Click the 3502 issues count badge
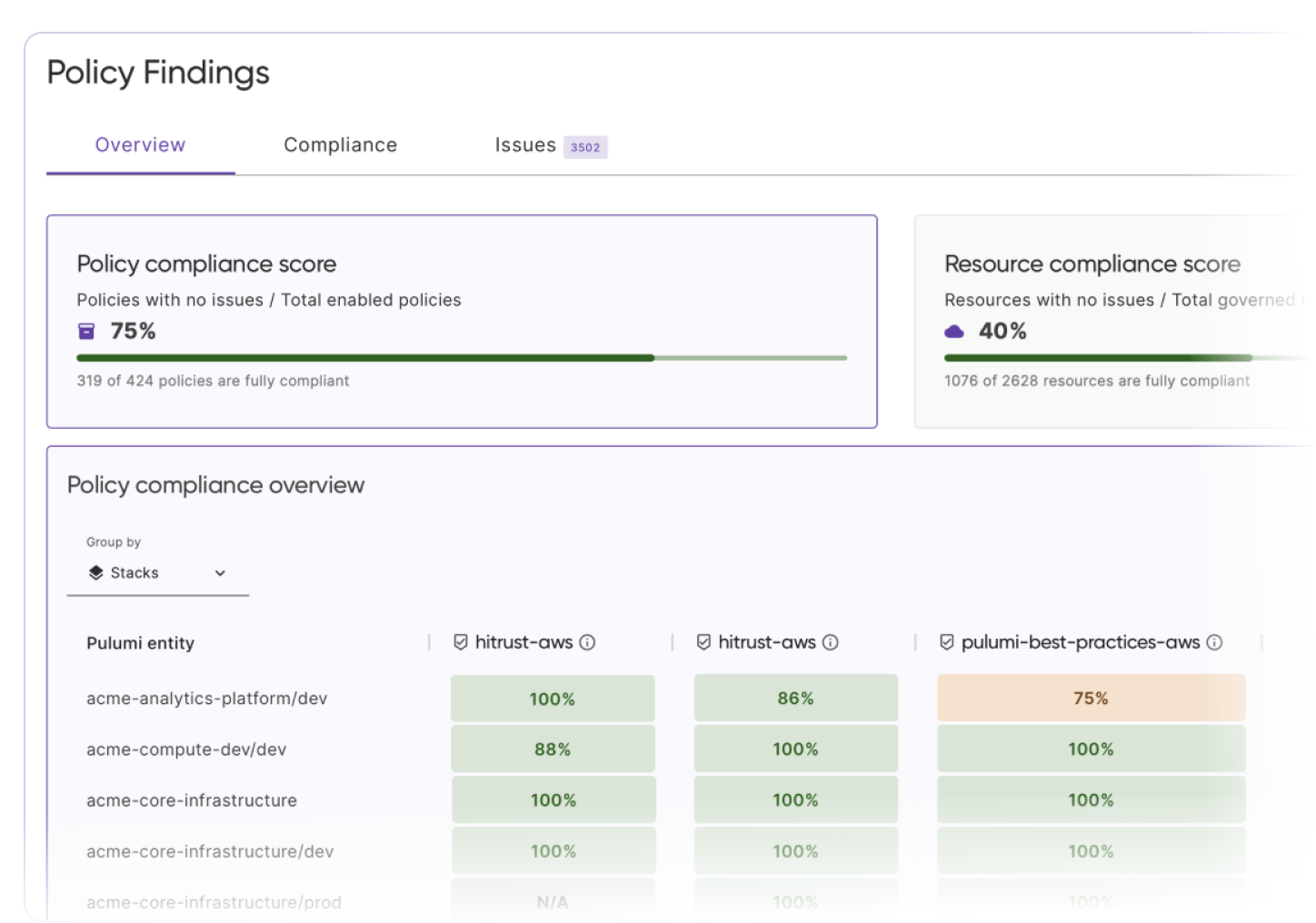Image resolution: width=1316 pixels, height=923 pixels. pyautogui.click(x=585, y=146)
